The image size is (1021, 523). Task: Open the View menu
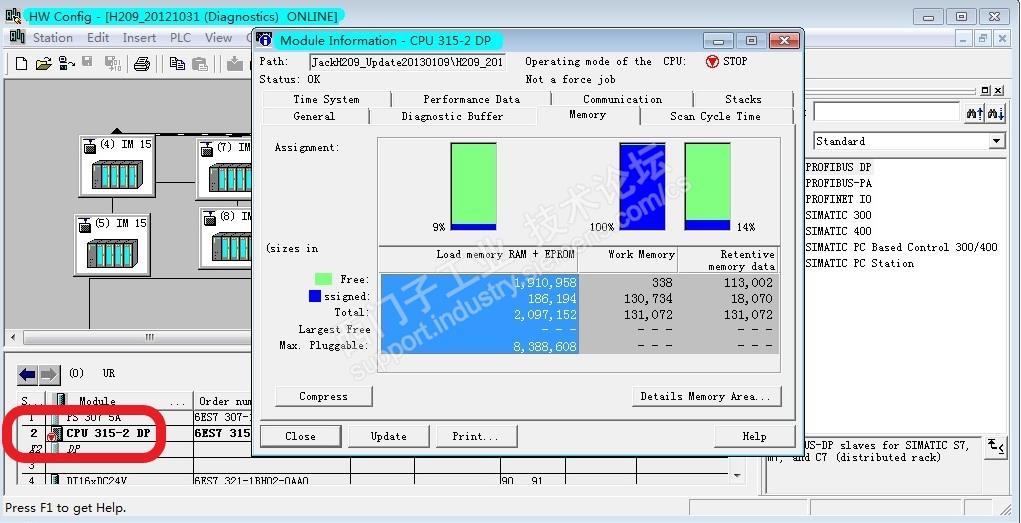coord(218,38)
